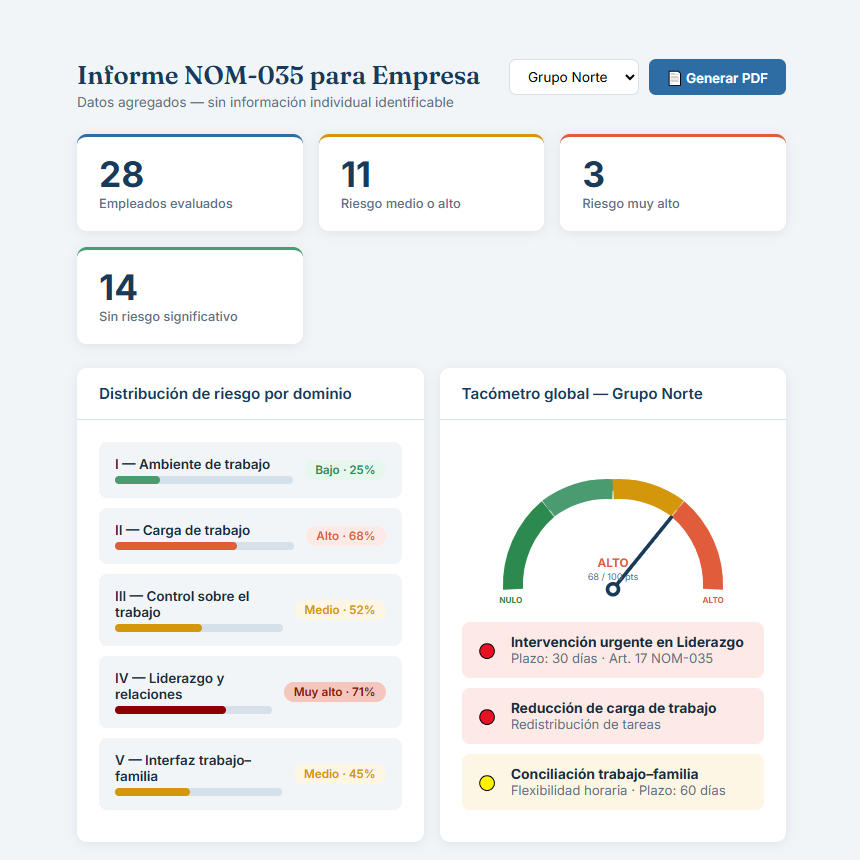The image size is (860, 860).
Task: Click the Ambiente de trabajo progress bar
Action: (203, 480)
